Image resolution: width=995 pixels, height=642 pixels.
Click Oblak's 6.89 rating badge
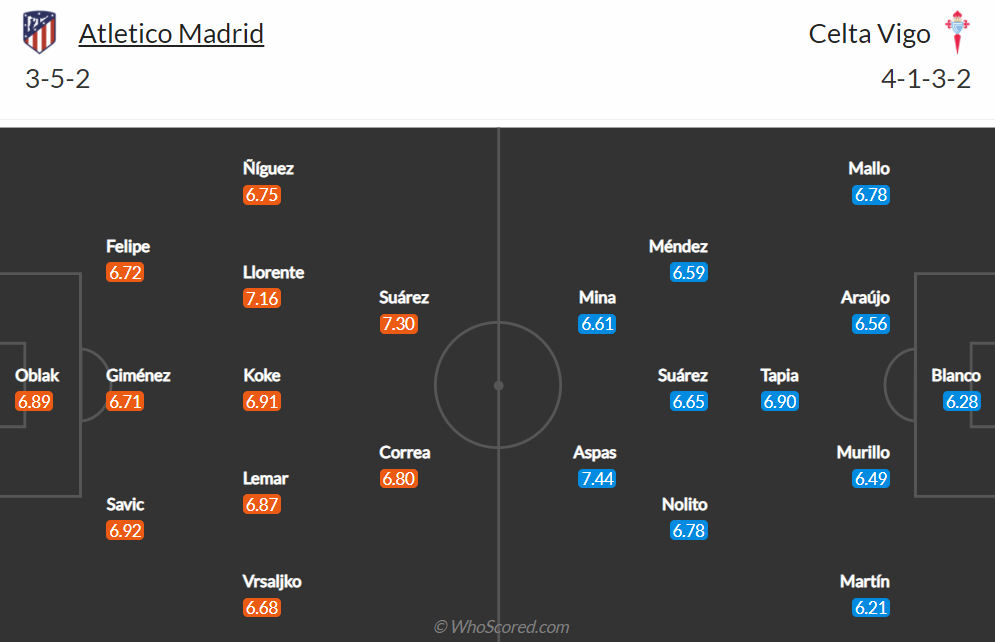tap(34, 401)
